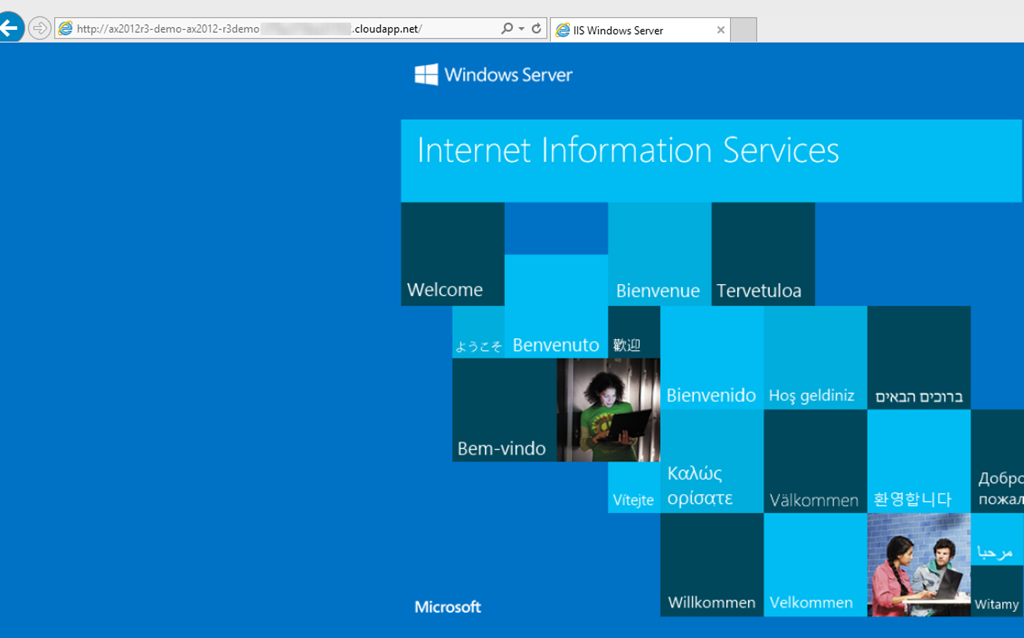Click the Welcome tile
The image size is (1024, 638).
[452, 254]
